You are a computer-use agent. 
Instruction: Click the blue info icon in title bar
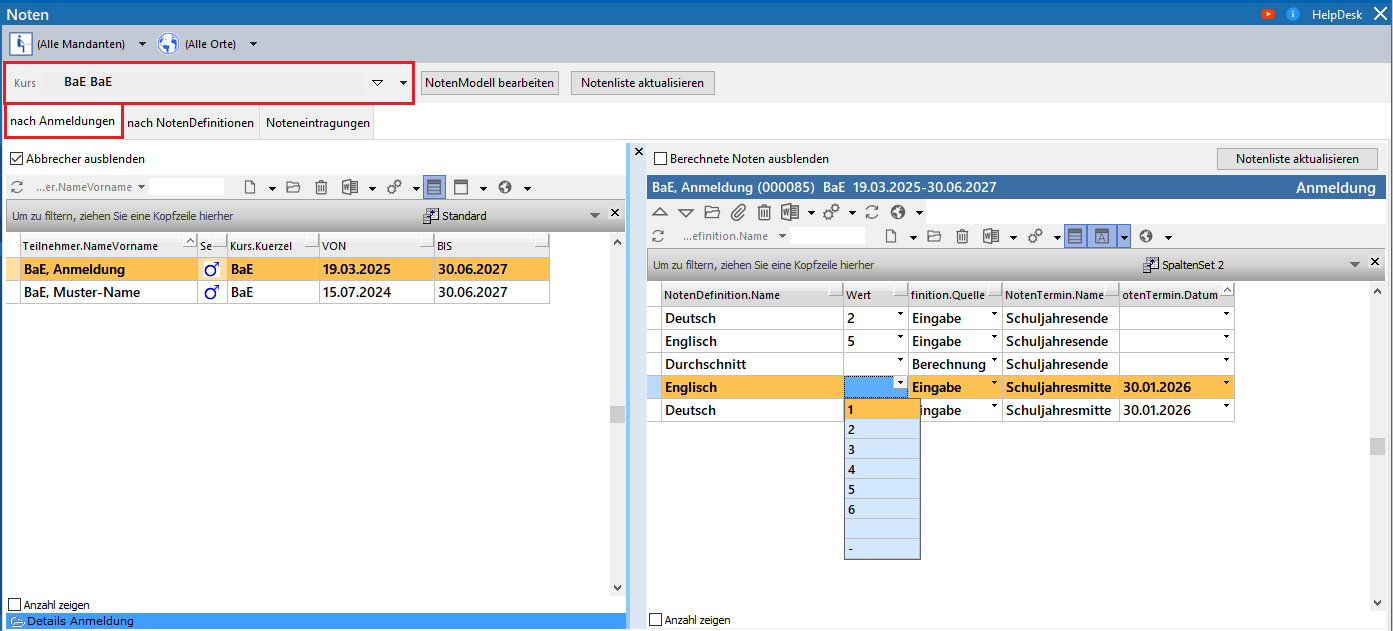coord(1293,14)
